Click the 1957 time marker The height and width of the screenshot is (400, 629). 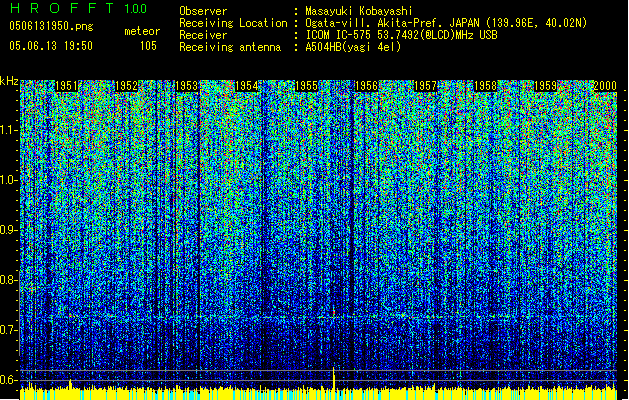point(425,86)
